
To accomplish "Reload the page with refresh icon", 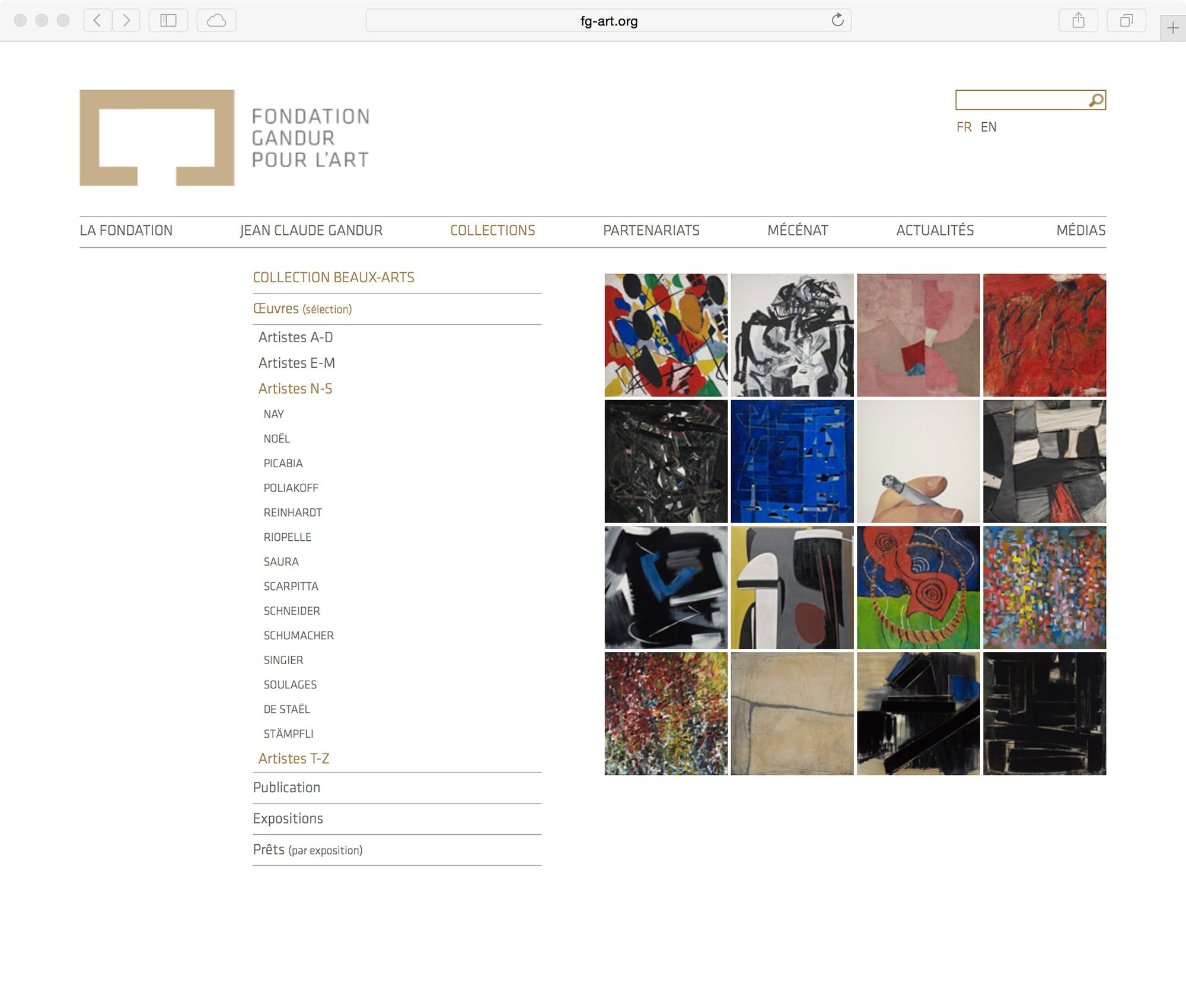I will coord(837,20).
